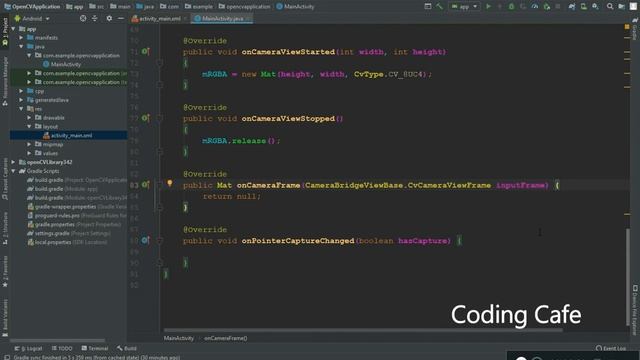Toggle the Device File Explorer side tab

pyautogui.click(x=635, y=310)
